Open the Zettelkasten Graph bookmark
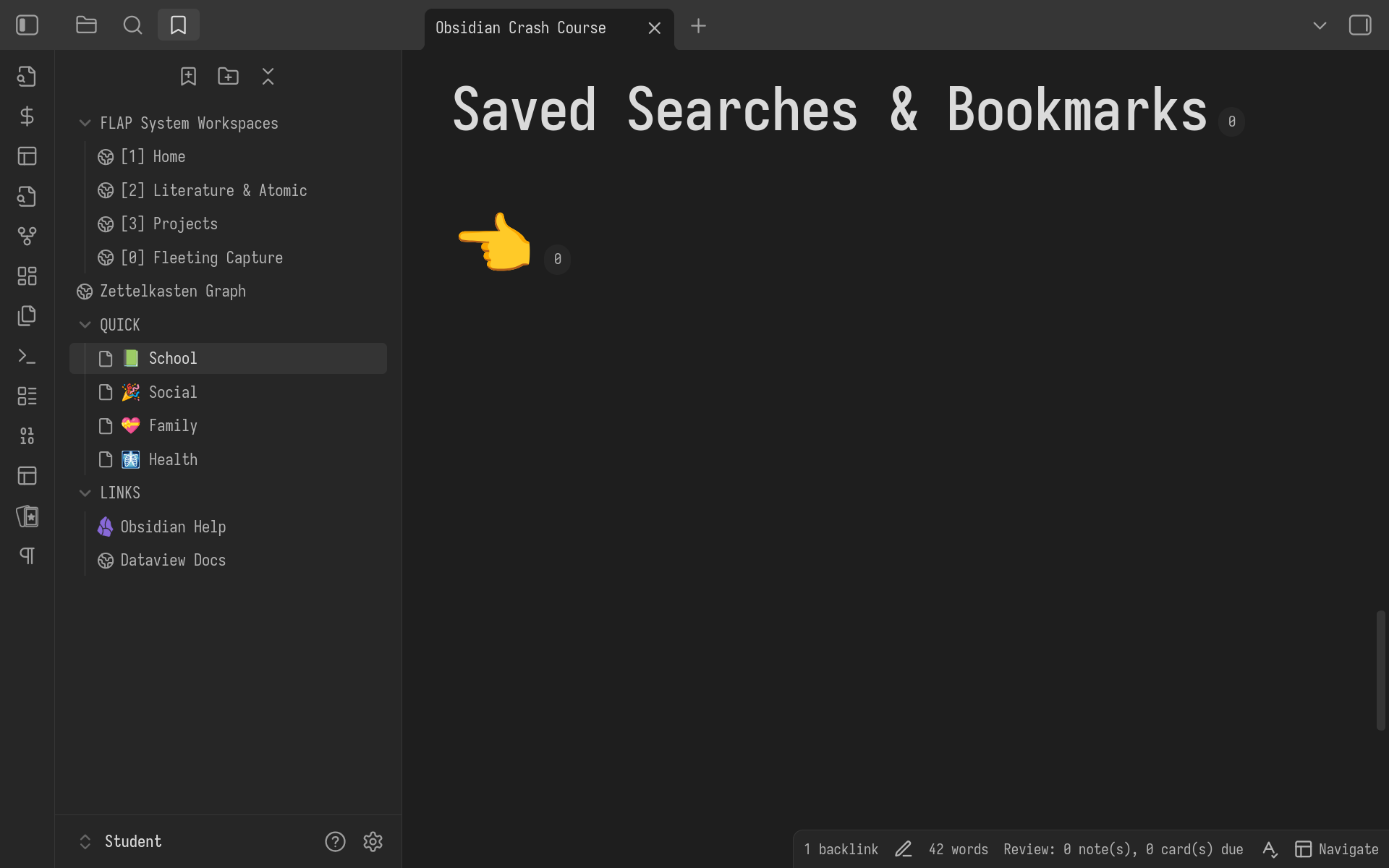1389x868 pixels. click(229, 292)
